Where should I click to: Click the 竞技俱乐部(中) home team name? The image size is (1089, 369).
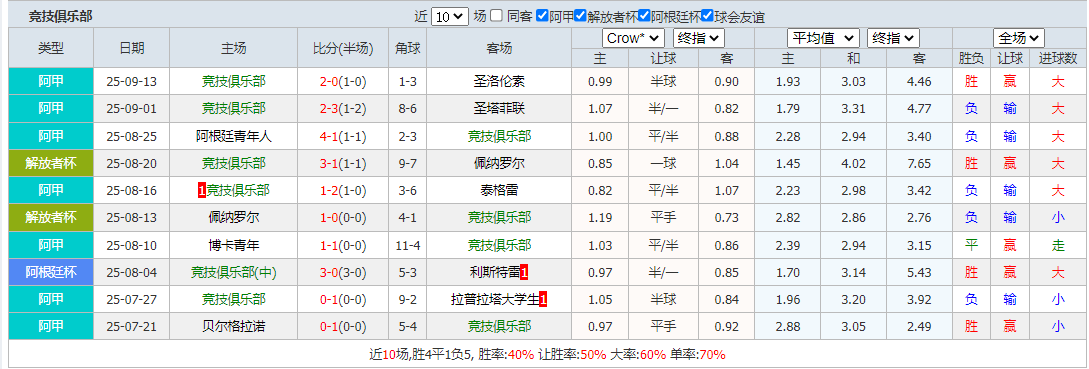(x=233, y=272)
